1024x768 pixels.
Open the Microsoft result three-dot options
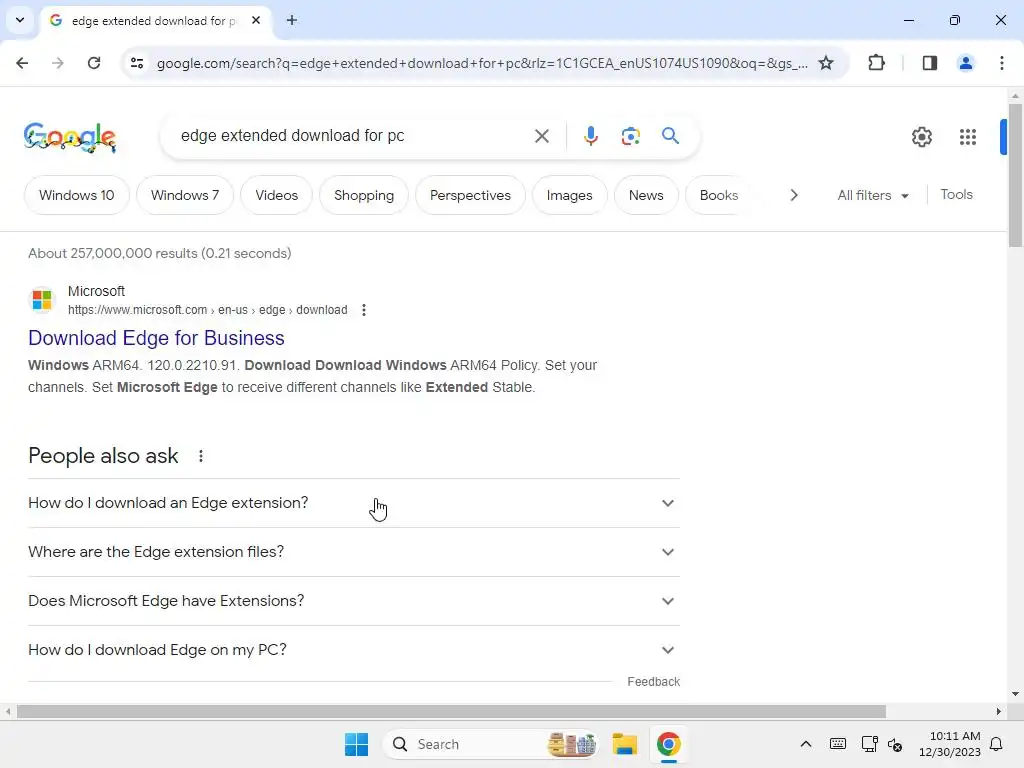tap(364, 310)
